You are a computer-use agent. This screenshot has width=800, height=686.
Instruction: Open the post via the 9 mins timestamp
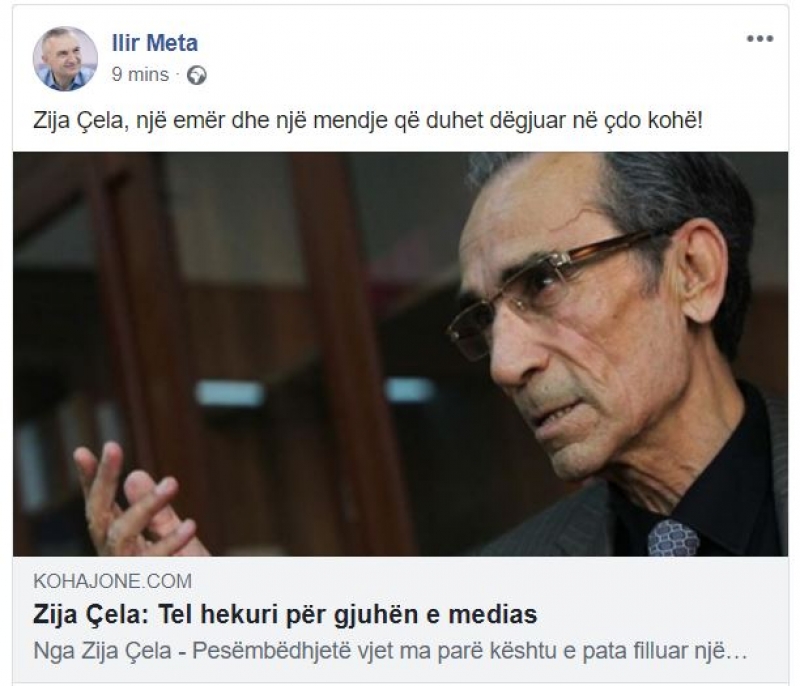[140, 74]
